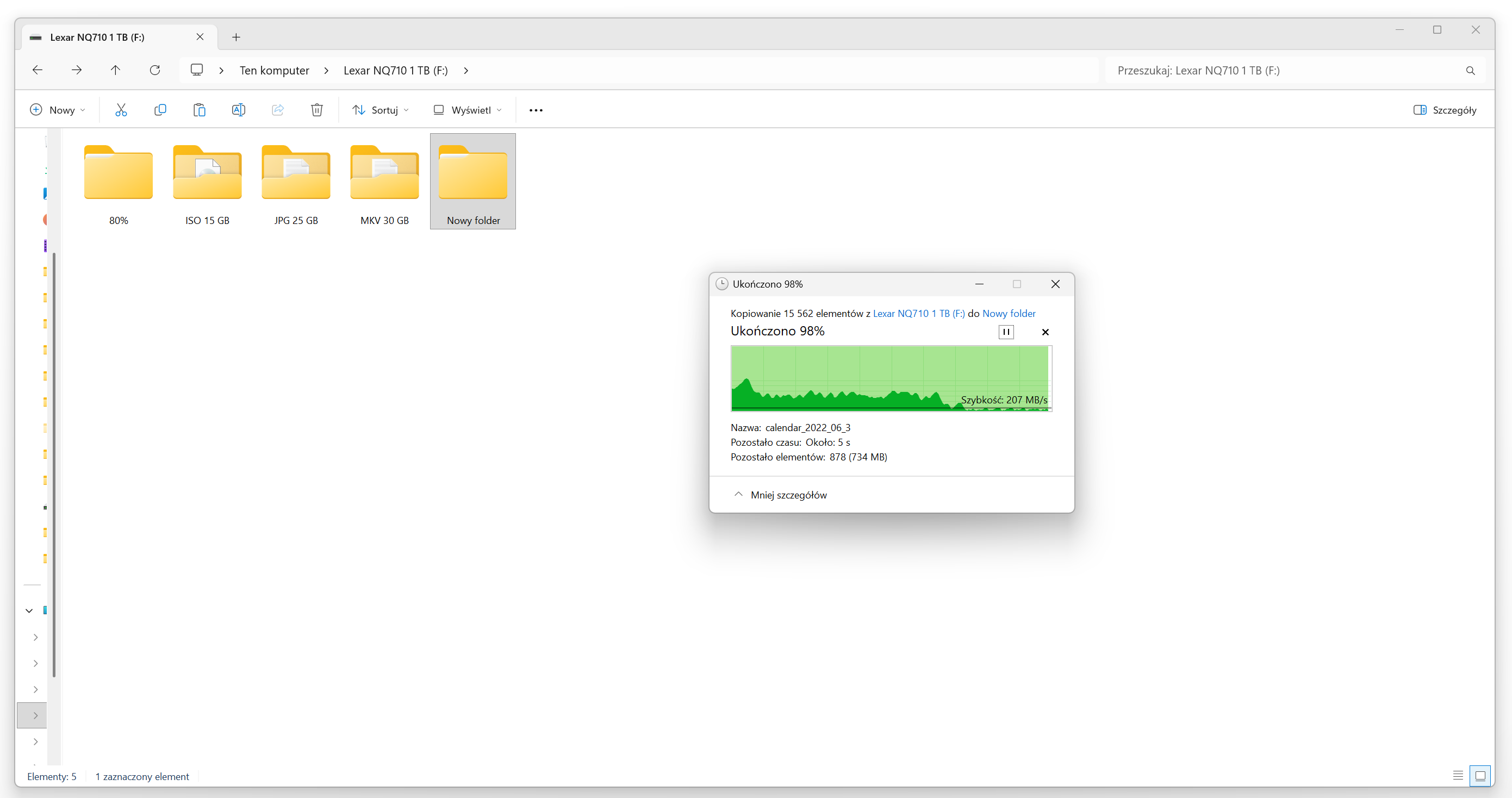Click Ten komputer in breadcrumb path
The width and height of the screenshot is (1512, 798).
[x=274, y=71]
